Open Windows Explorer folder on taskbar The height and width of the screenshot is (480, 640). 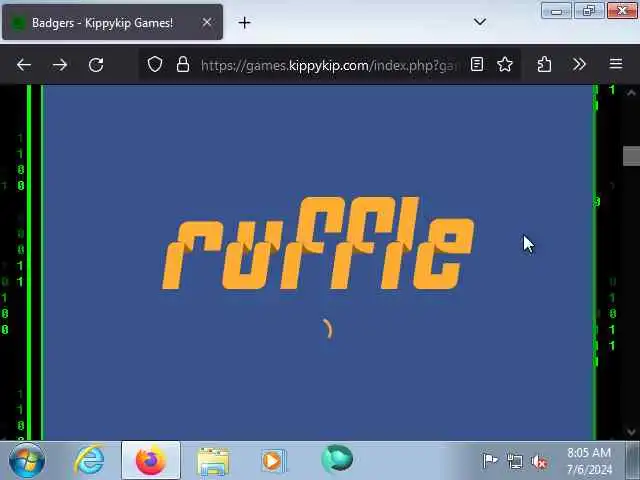(x=213, y=461)
